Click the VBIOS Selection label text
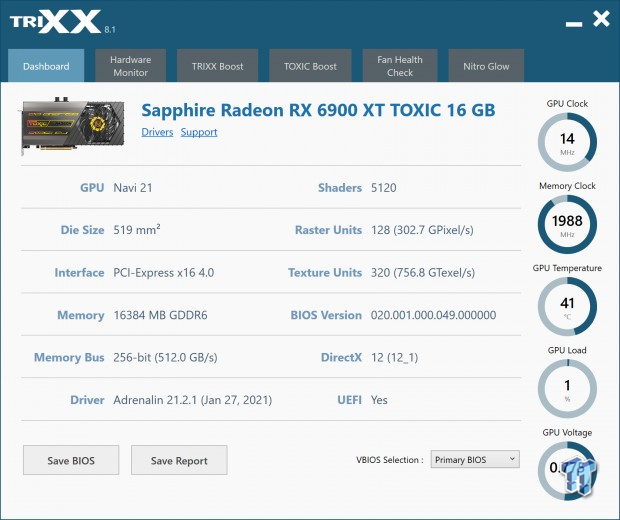Image resolution: width=620 pixels, height=520 pixels. [390, 460]
